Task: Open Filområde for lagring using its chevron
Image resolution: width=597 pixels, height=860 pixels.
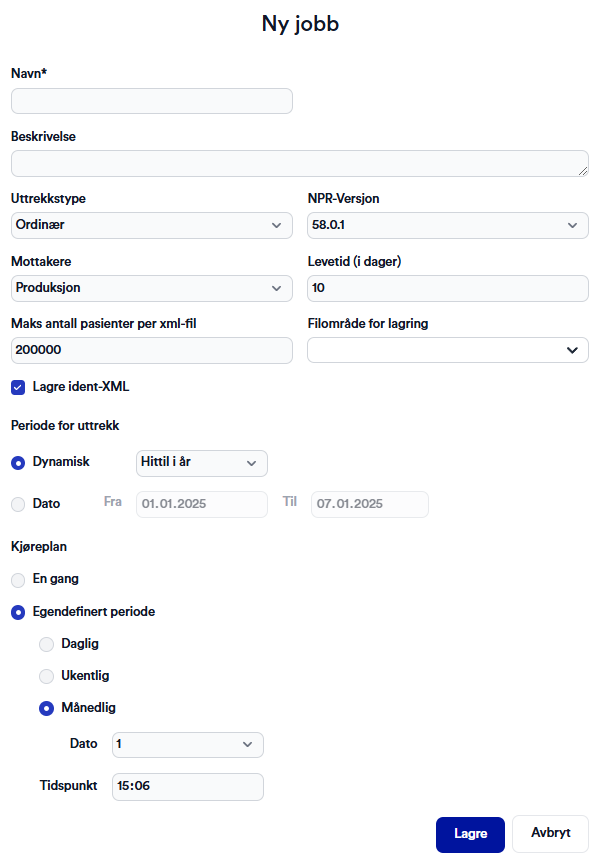Action: 575,350
